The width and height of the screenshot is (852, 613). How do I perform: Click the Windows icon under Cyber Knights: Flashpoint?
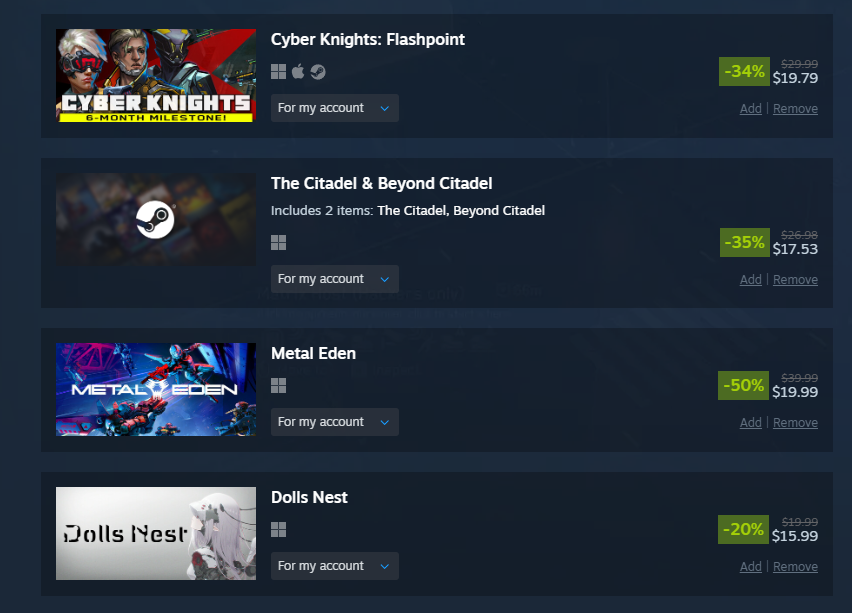coord(278,72)
